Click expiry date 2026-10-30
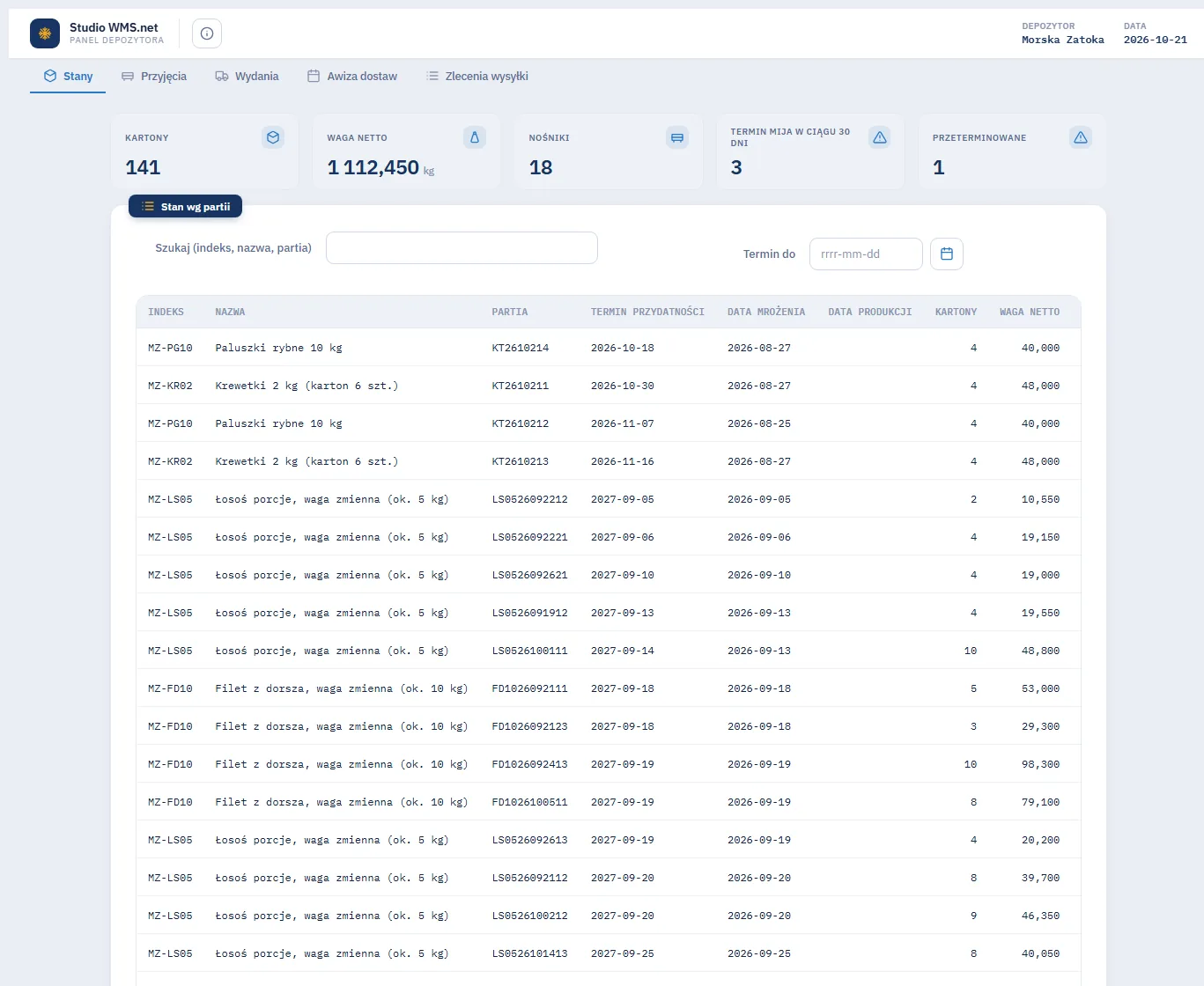Image resolution: width=1204 pixels, height=986 pixels. click(x=623, y=386)
